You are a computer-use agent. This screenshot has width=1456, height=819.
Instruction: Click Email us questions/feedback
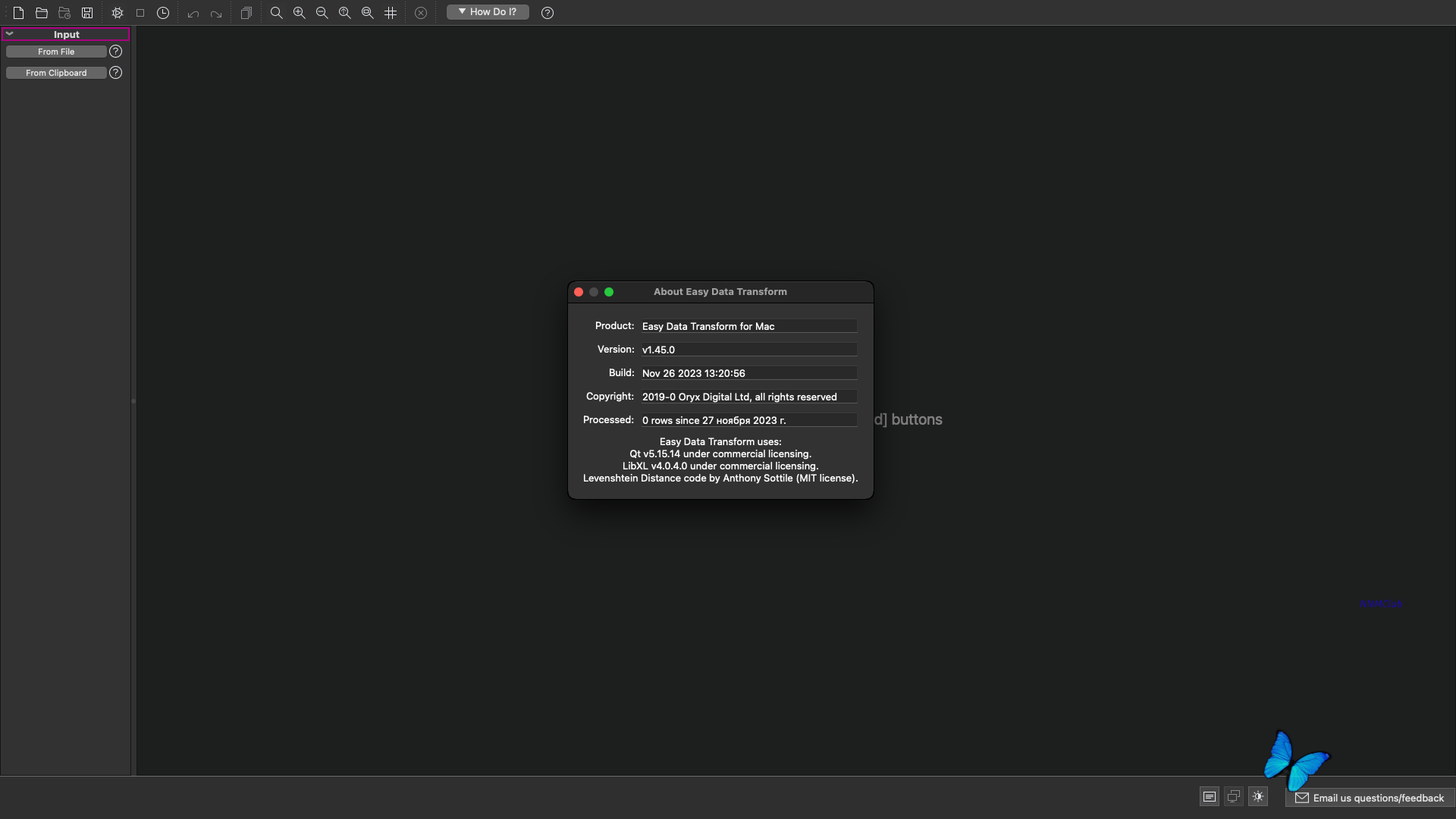[1370, 798]
